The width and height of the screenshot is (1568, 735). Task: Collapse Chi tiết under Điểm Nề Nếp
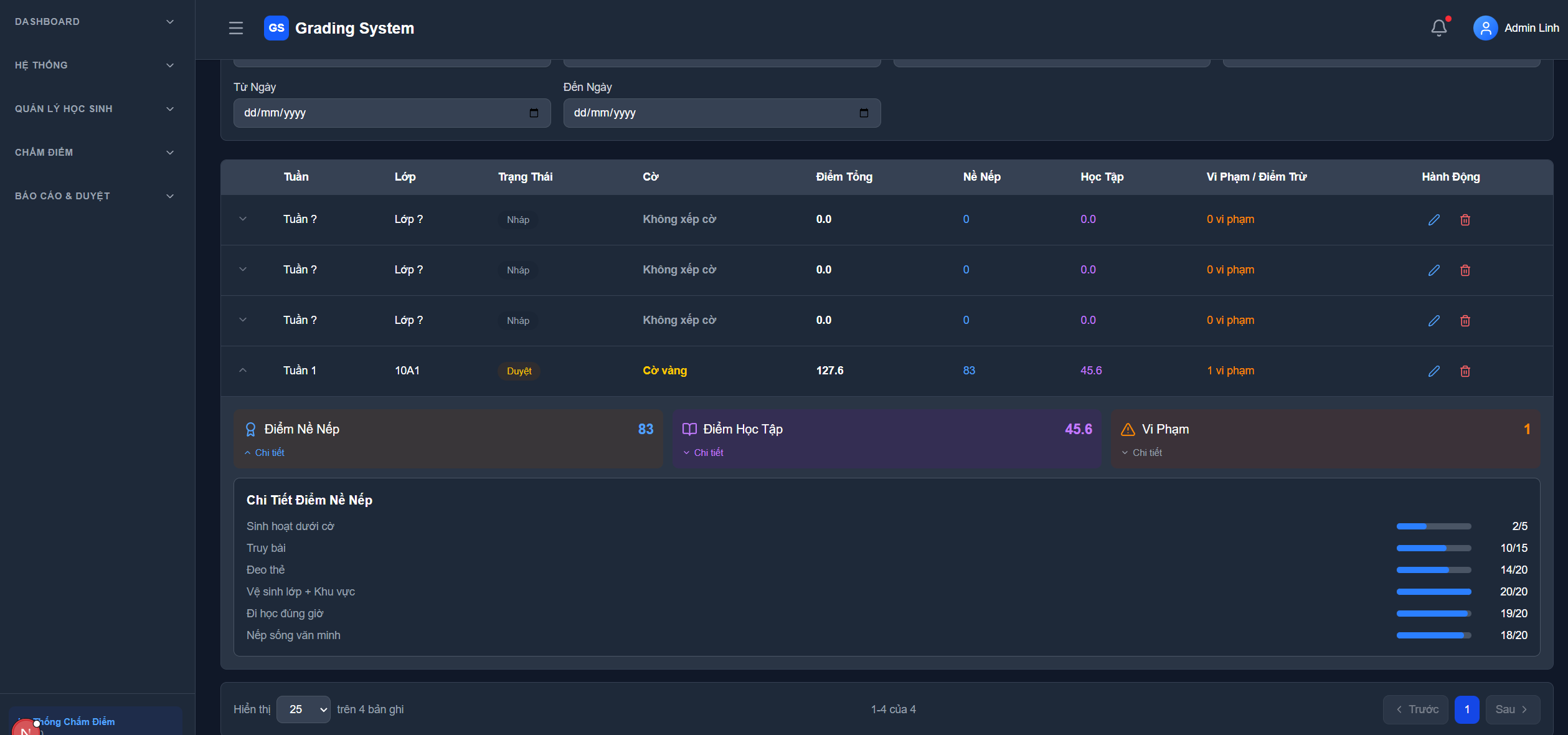(x=265, y=453)
